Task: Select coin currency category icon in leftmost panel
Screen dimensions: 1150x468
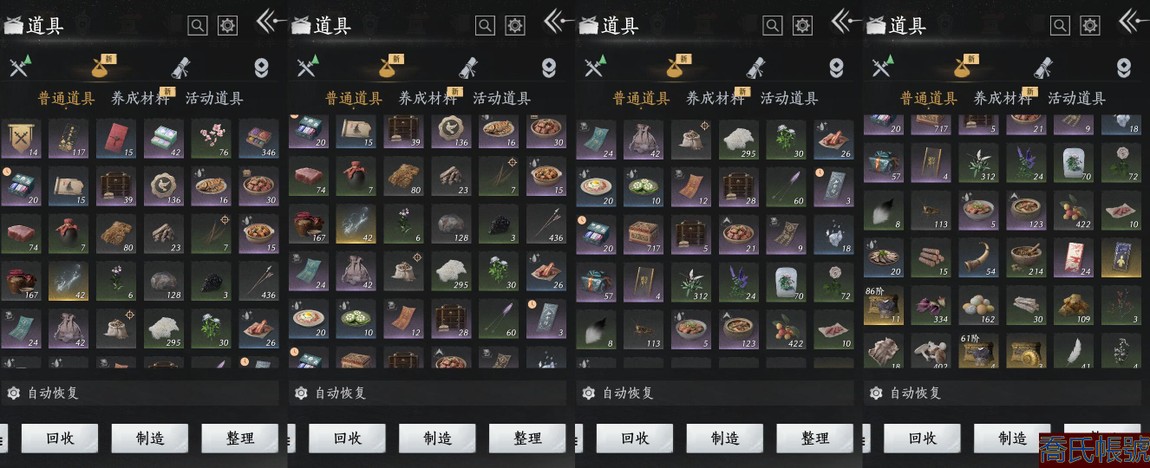Action: tap(262, 68)
